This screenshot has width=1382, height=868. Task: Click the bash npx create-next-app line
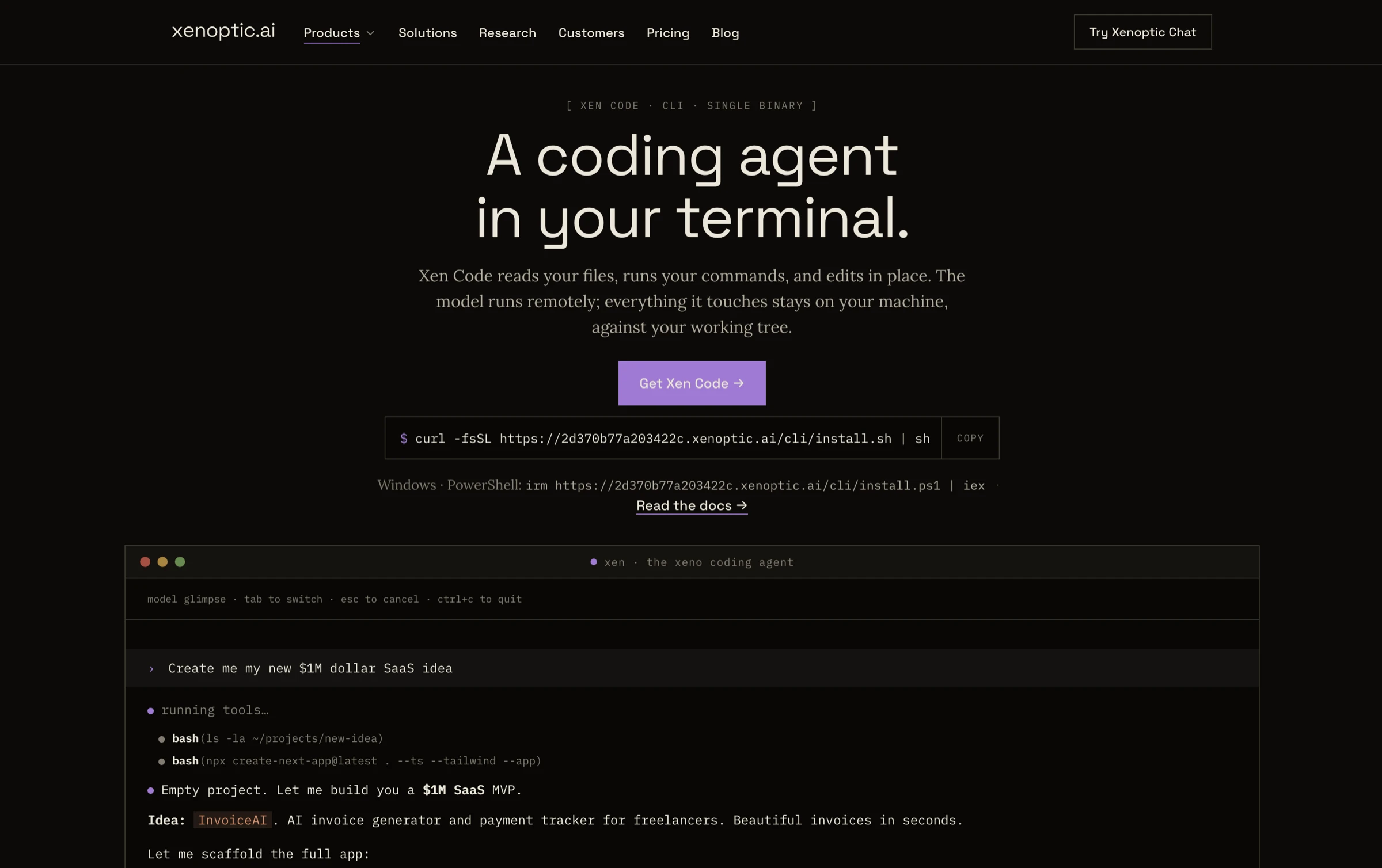[356, 761]
